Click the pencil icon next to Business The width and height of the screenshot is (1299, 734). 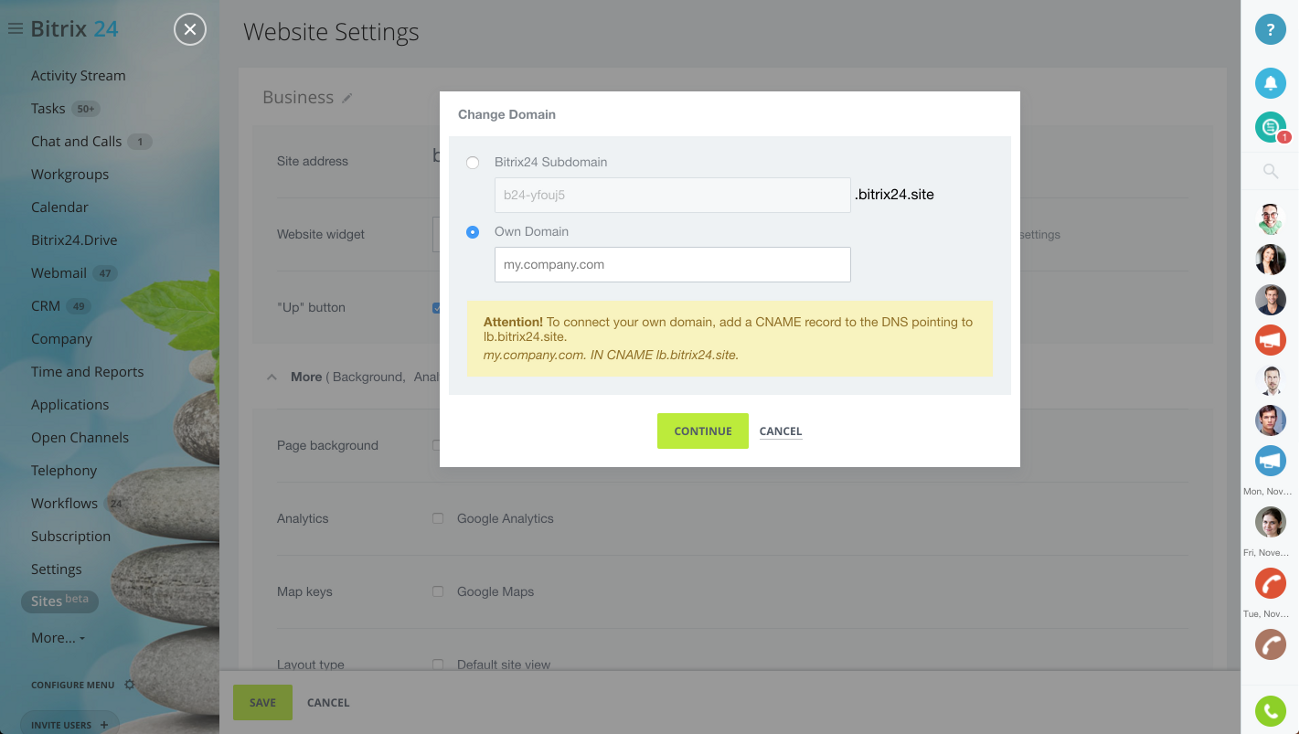(347, 98)
